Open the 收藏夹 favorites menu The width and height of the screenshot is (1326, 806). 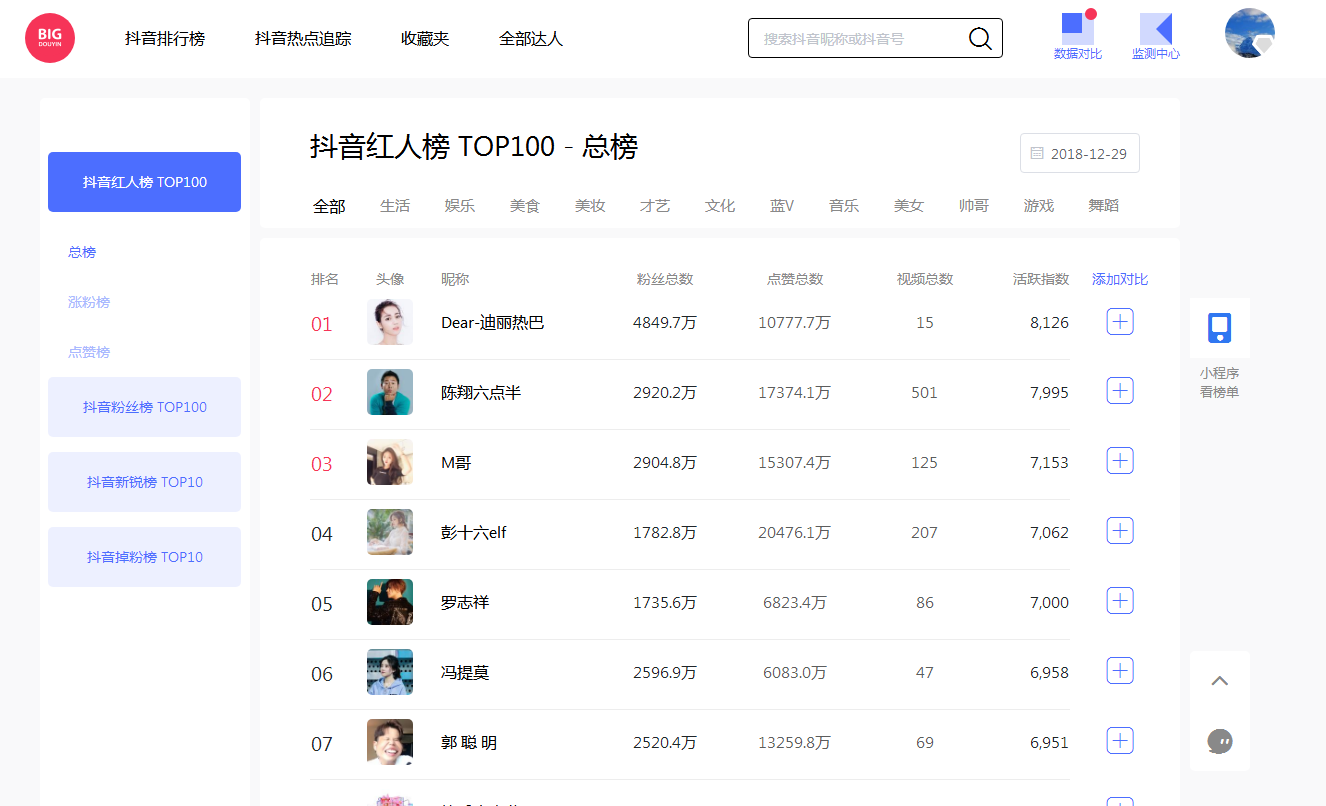425,39
